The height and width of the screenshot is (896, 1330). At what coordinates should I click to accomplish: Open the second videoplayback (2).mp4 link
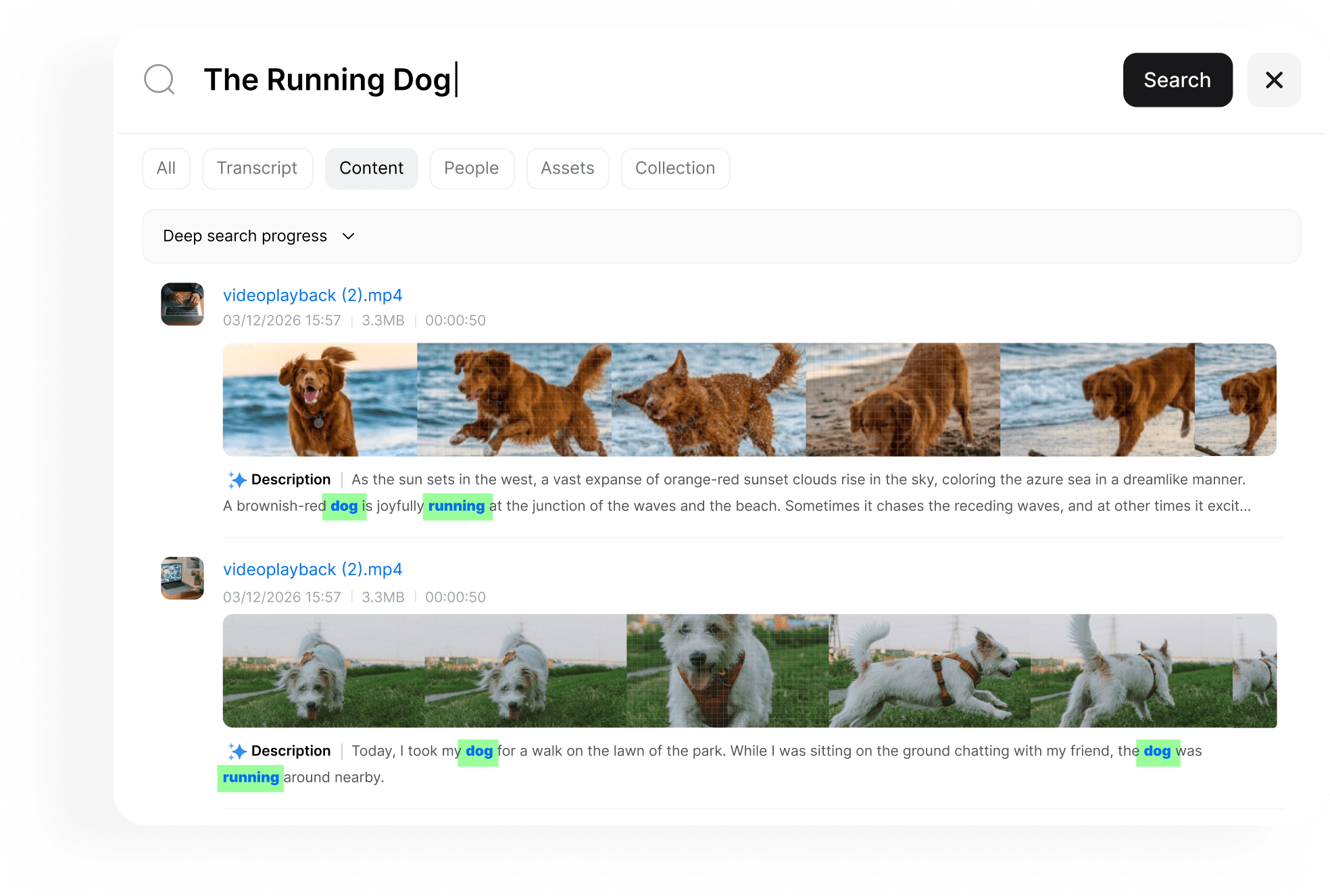(312, 570)
